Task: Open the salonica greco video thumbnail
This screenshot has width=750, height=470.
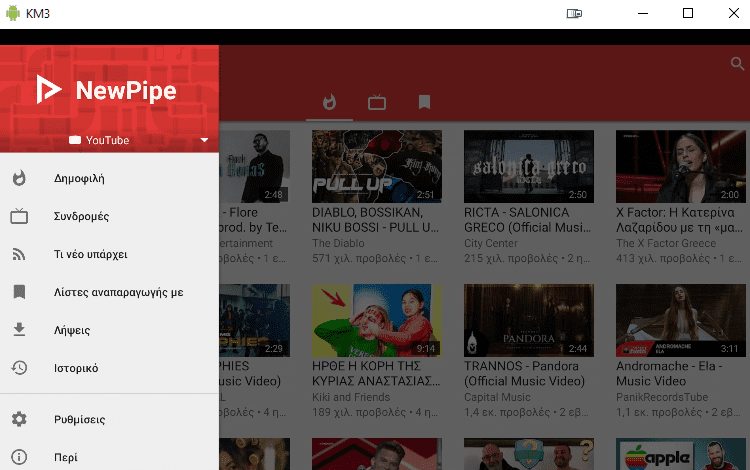Action: click(529, 166)
